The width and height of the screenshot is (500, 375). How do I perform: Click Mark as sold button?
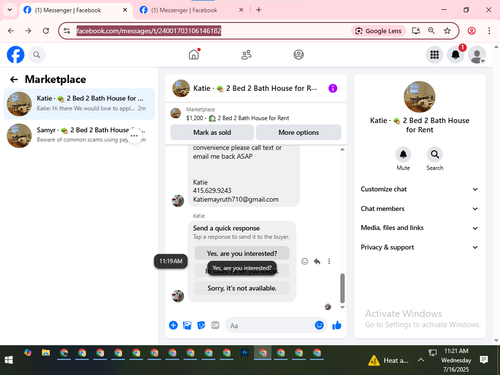212,132
